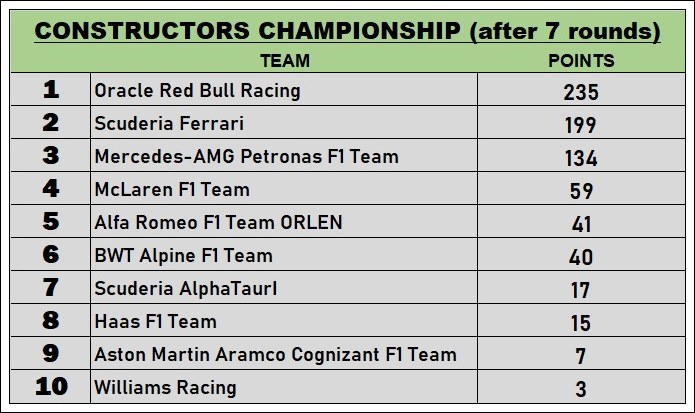The width and height of the screenshot is (695, 413).
Task: Click the 235 points value
Action: click(x=581, y=90)
